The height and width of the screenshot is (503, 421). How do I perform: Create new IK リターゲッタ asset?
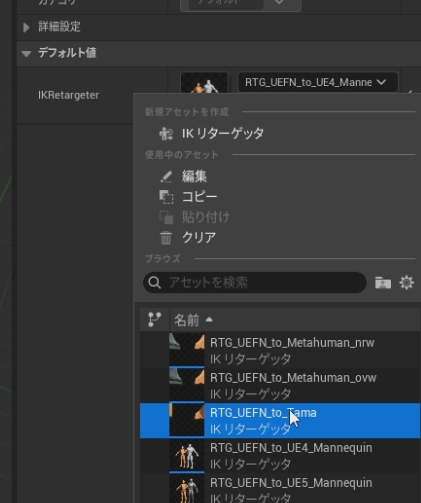point(223,134)
